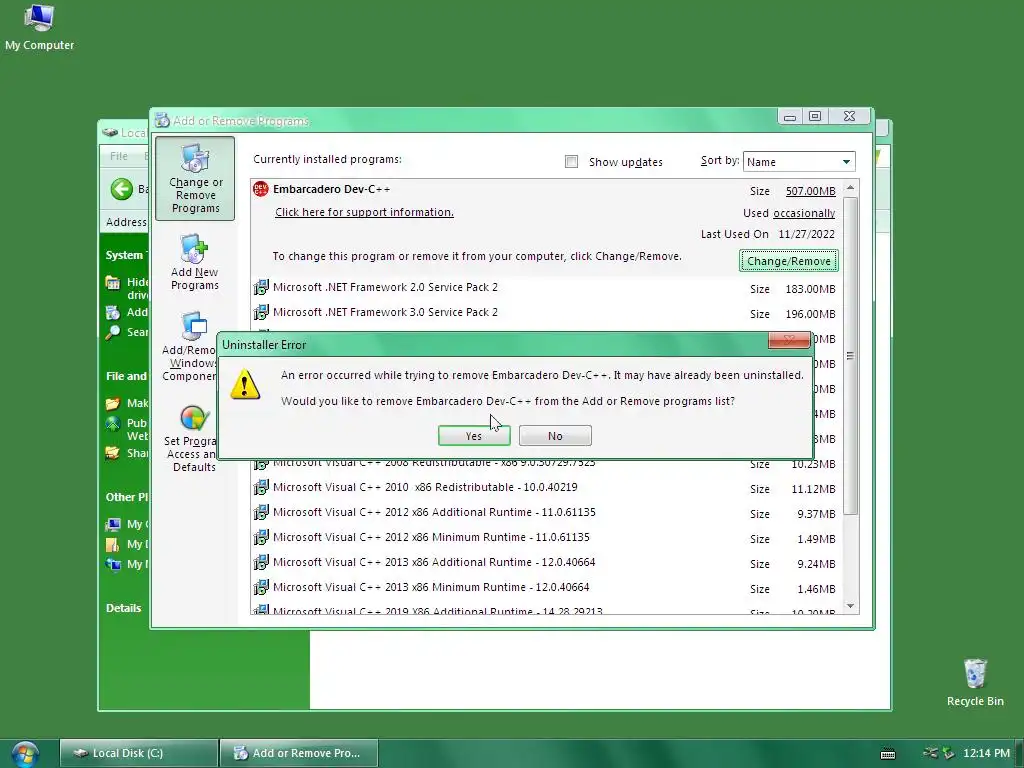Click the program list scroll up arrow
This screenshot has width=1024, height=768.
pyautogui.click(x=850, y=188)
